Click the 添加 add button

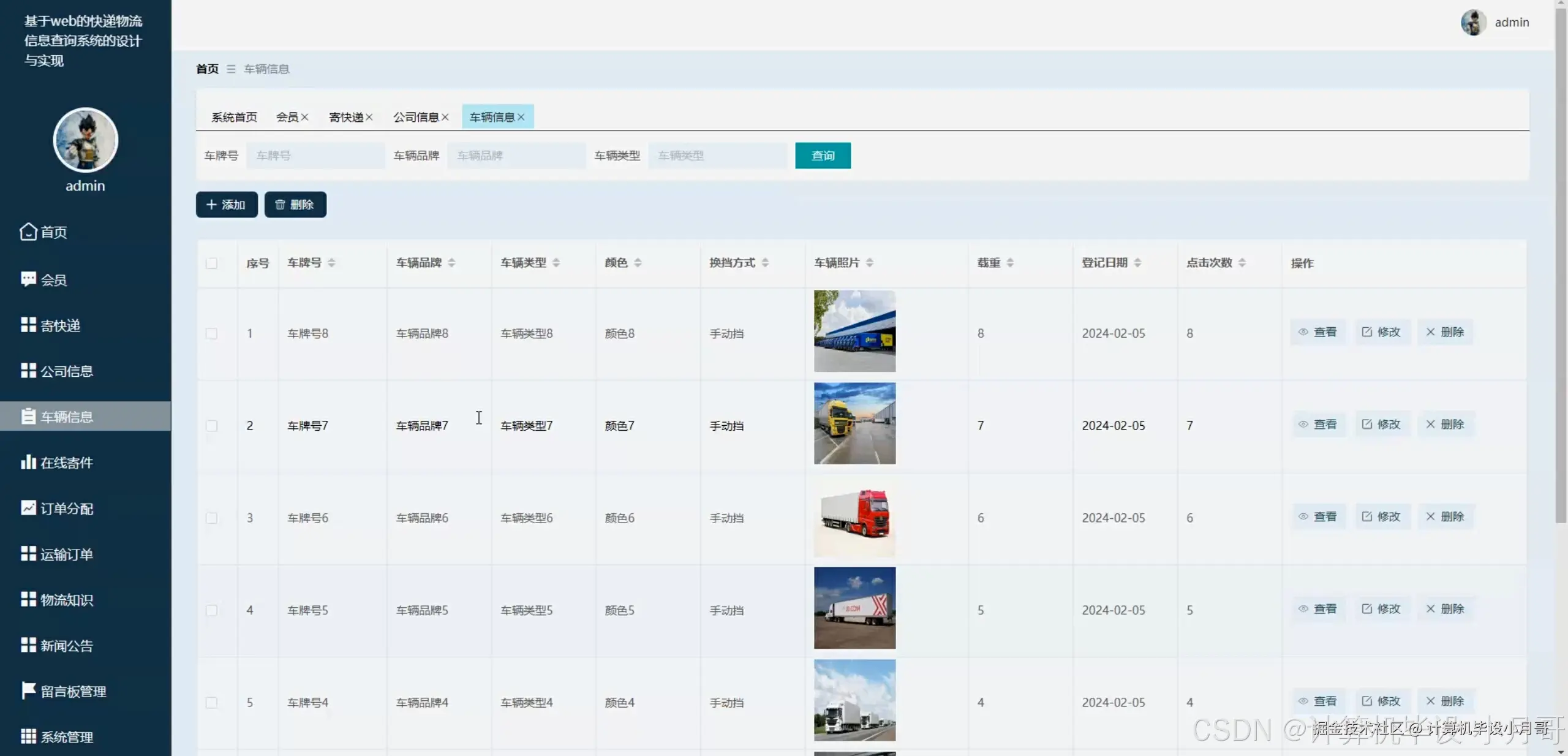click(227, 205)
